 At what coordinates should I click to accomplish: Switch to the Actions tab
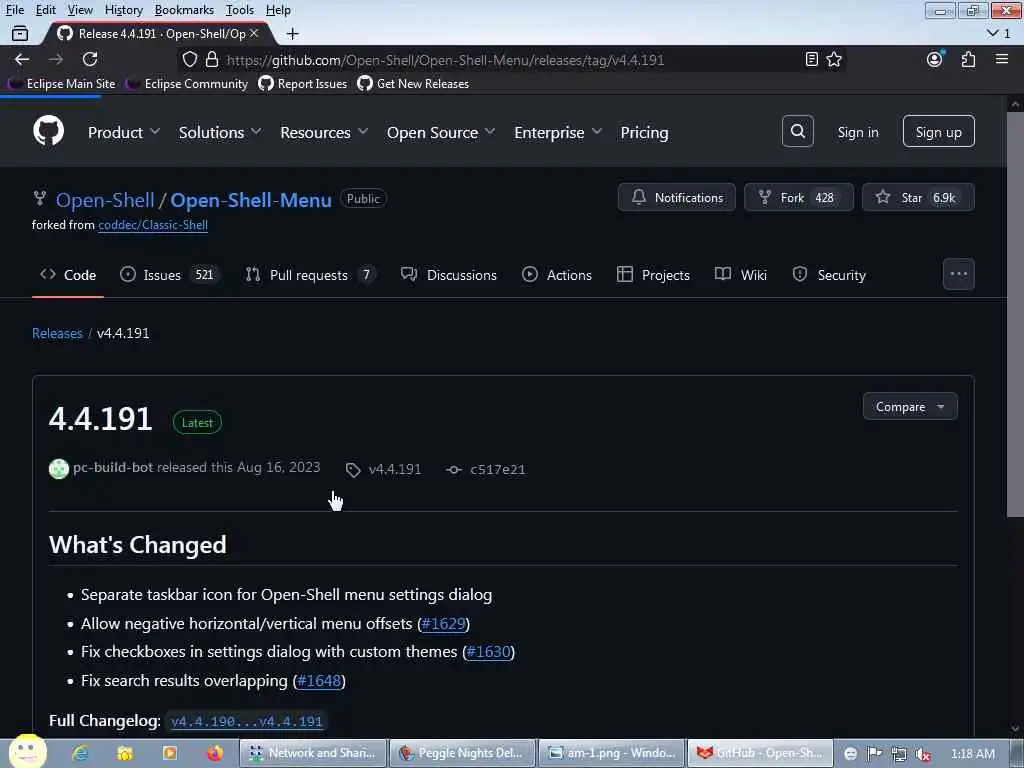557,275
